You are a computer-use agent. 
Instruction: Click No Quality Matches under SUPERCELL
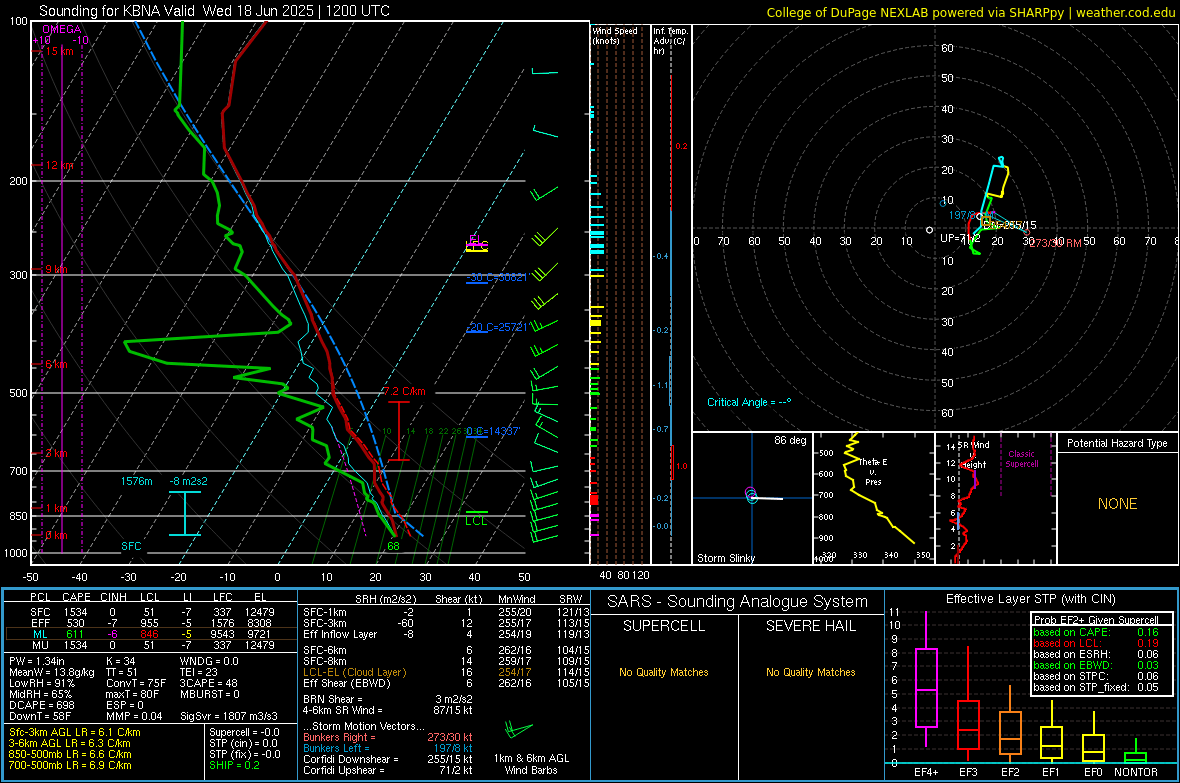tap(664, 672)
